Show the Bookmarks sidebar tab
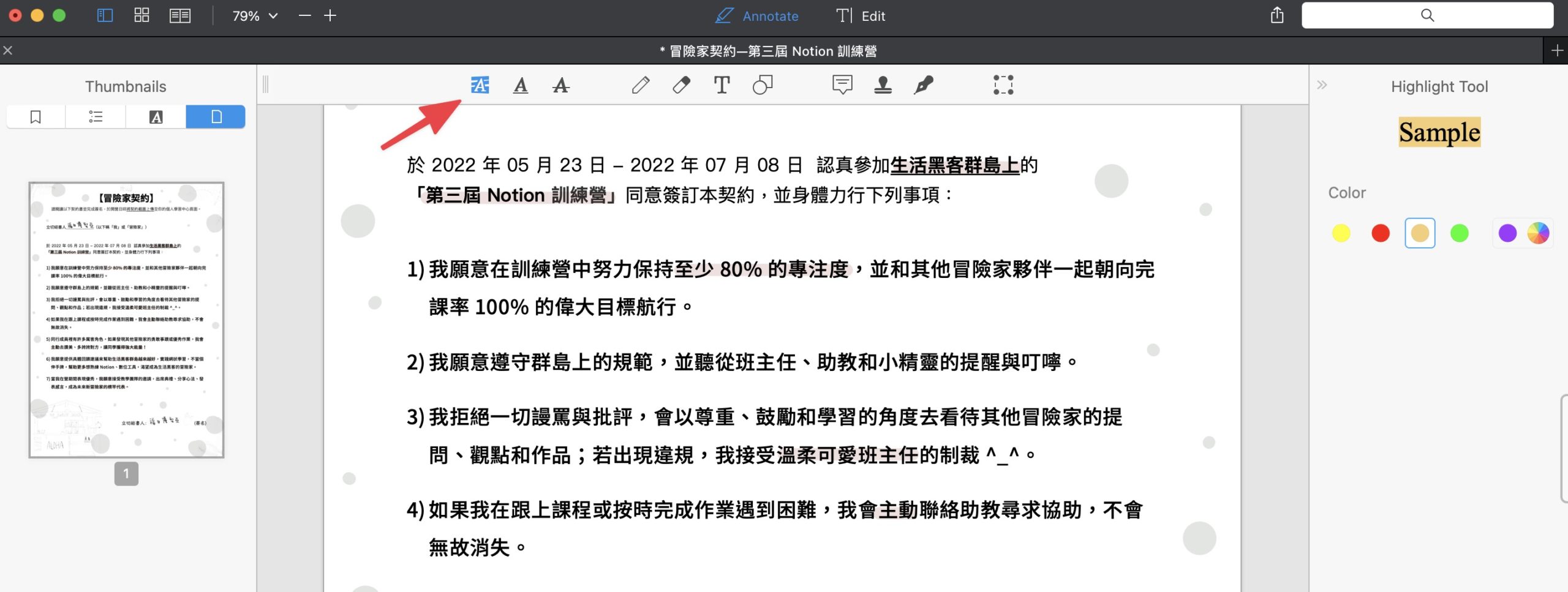Viewport: 1568px width, 592px height. click(x=36, y=116)
